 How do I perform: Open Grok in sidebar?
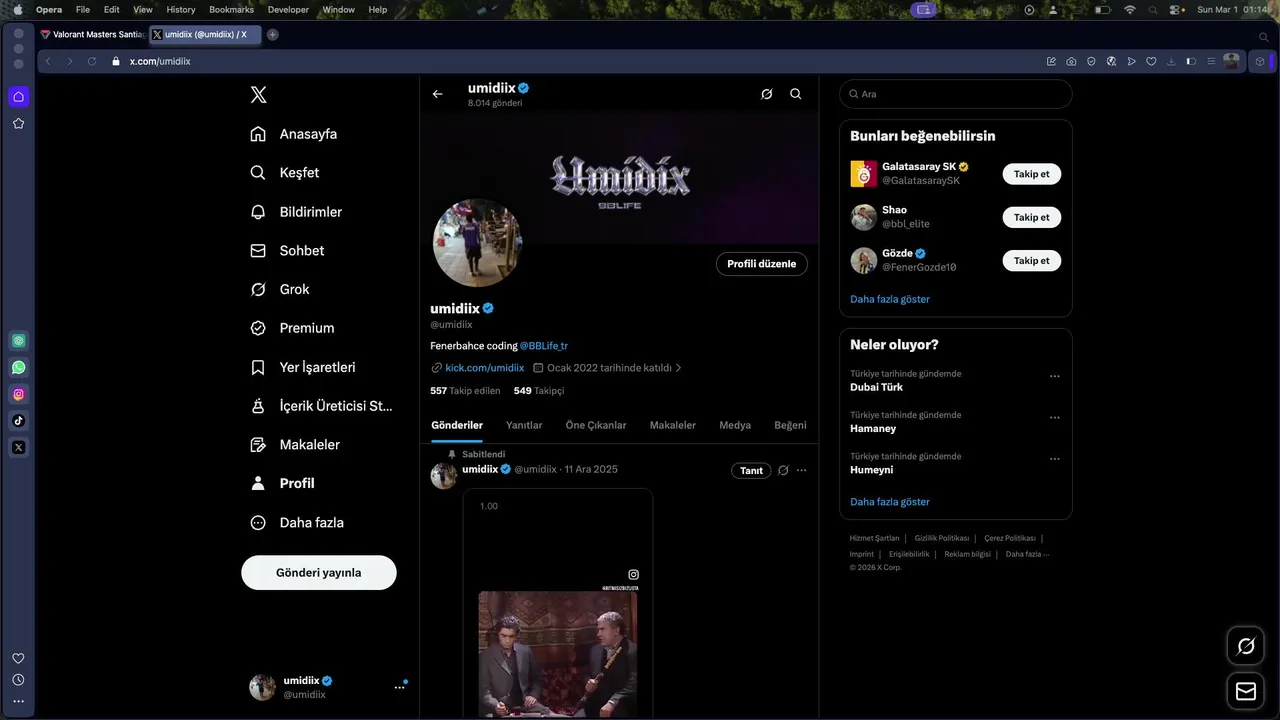(280, 289)
